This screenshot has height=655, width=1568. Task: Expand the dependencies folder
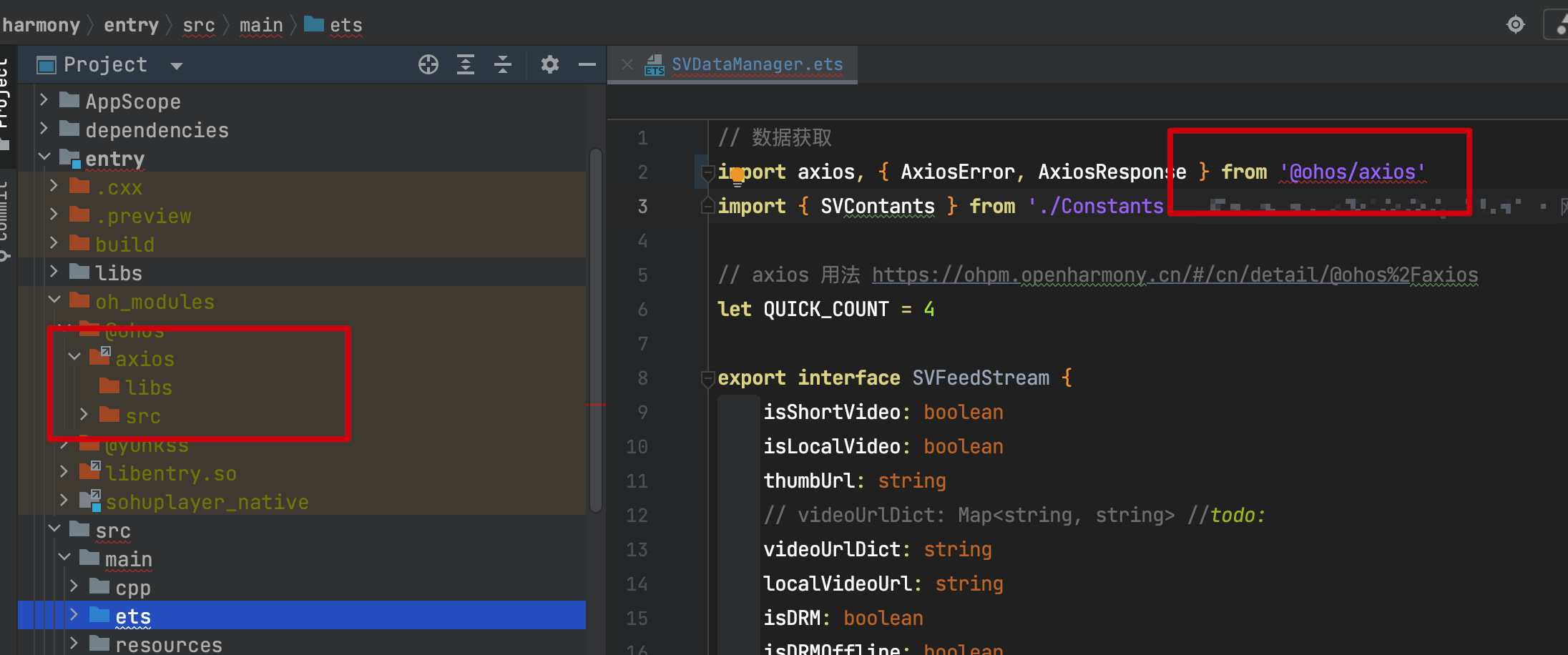[44, 128]
